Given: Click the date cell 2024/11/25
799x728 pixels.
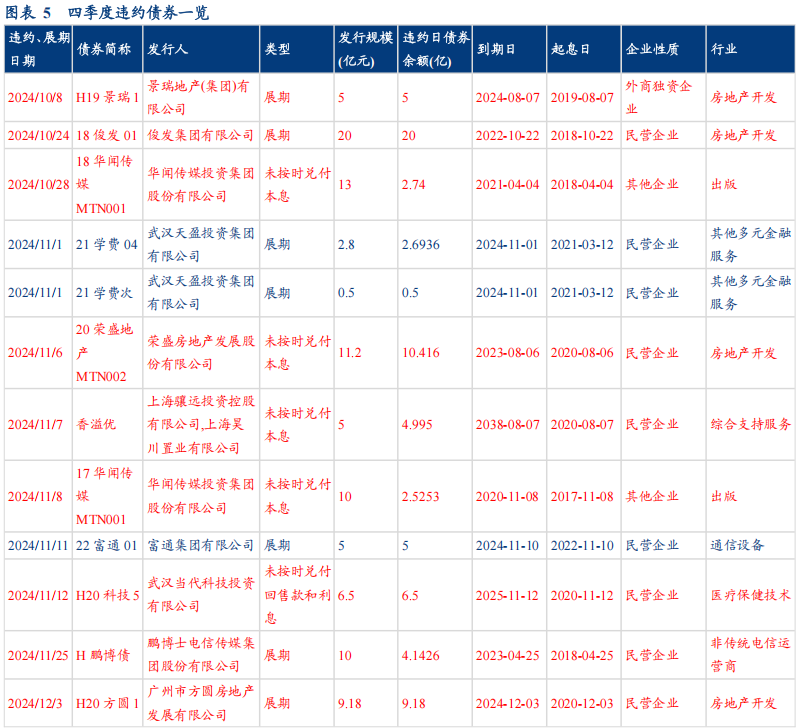Looking at the screenshot, I should pyautogui.click(x=38, y=655).
